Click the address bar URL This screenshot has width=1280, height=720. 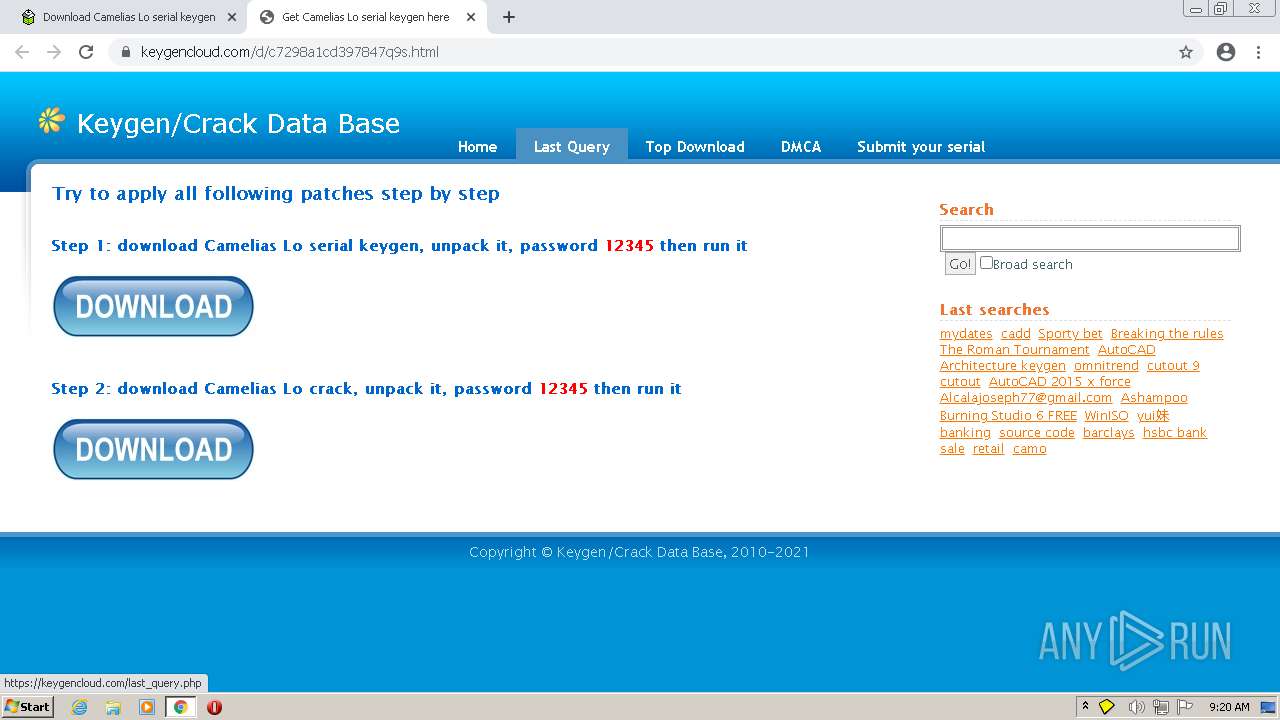coord(290,52)
